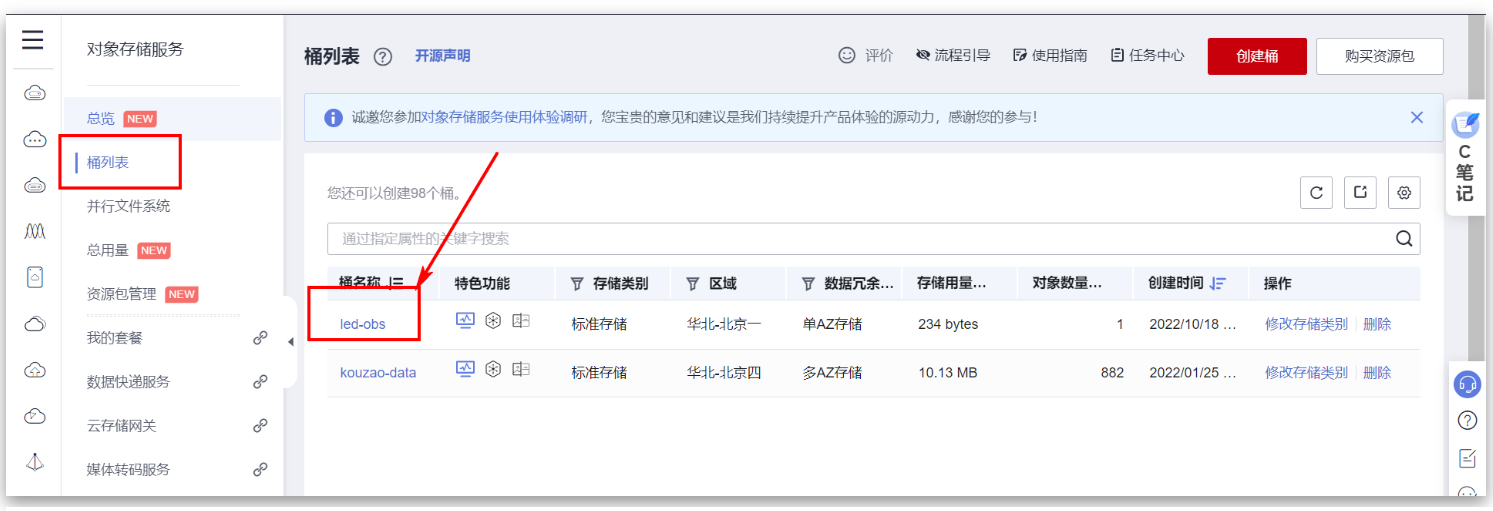This screenshot has height=511, width=1493.
Task: Open table column settings gear
Action: pyautogui.click(x=1404, y=192)
